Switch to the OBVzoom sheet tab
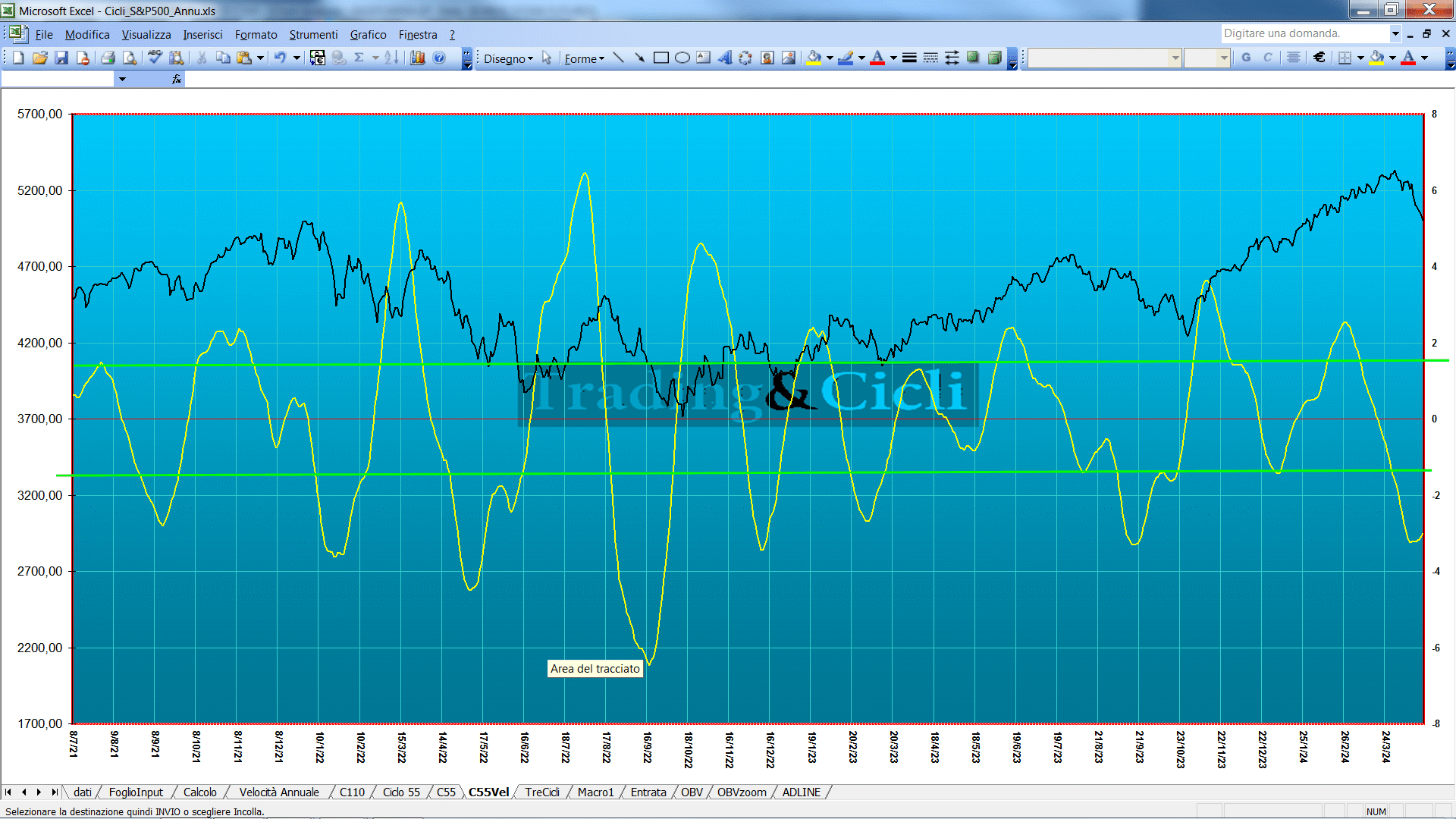The width and height of the screenshot is (1456, 819). tap(742, 792)
